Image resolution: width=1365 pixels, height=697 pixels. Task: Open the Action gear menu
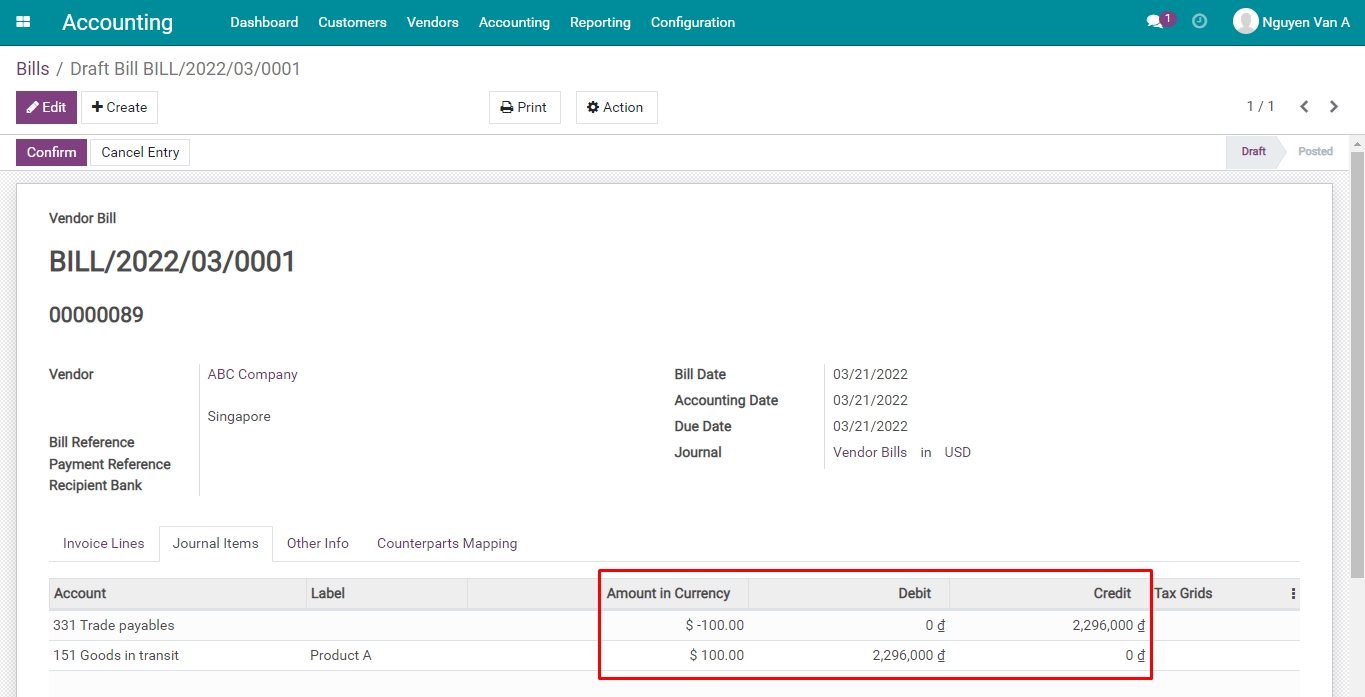[x=616, y=107]
